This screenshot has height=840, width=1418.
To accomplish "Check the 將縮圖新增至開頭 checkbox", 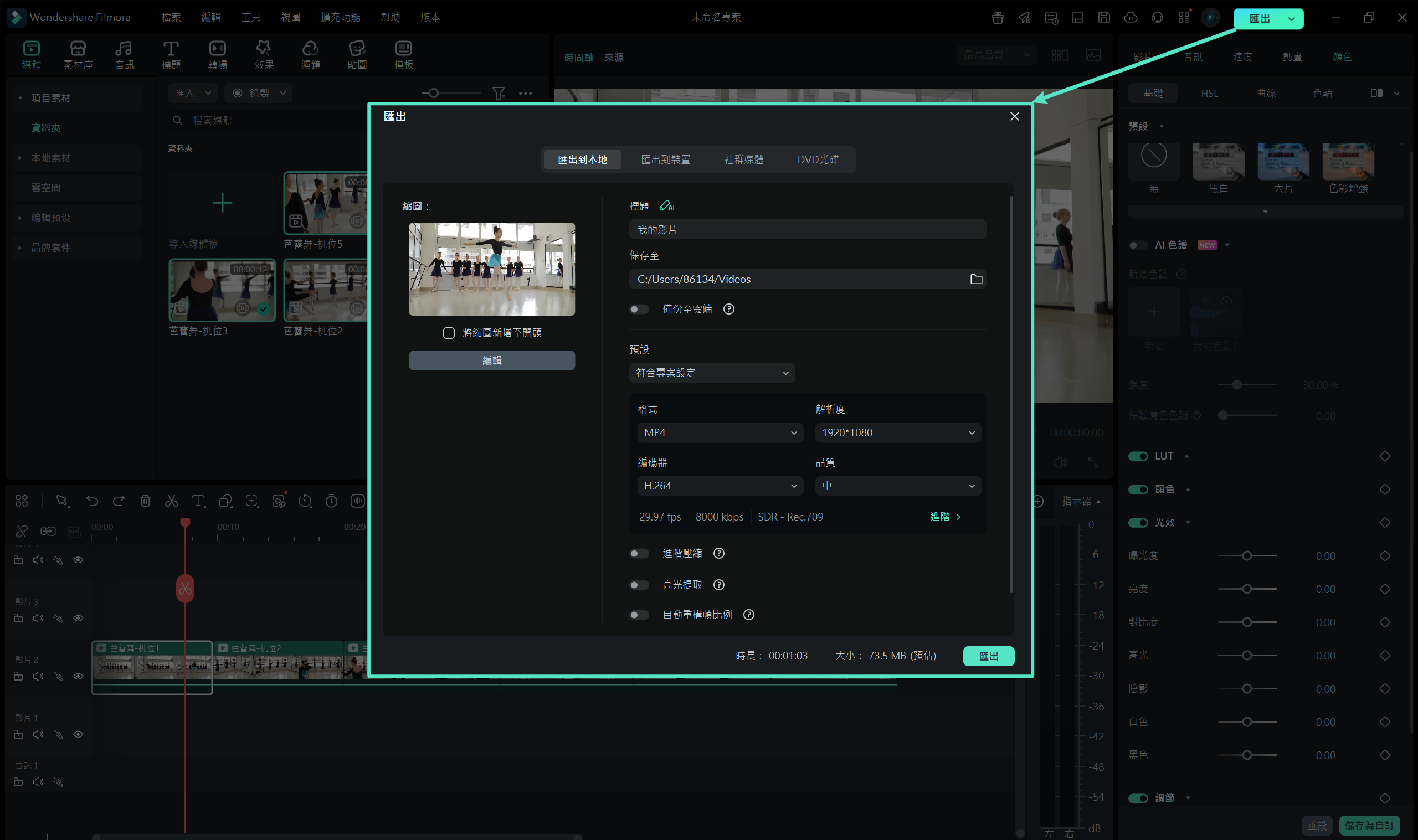I will 448,333.
